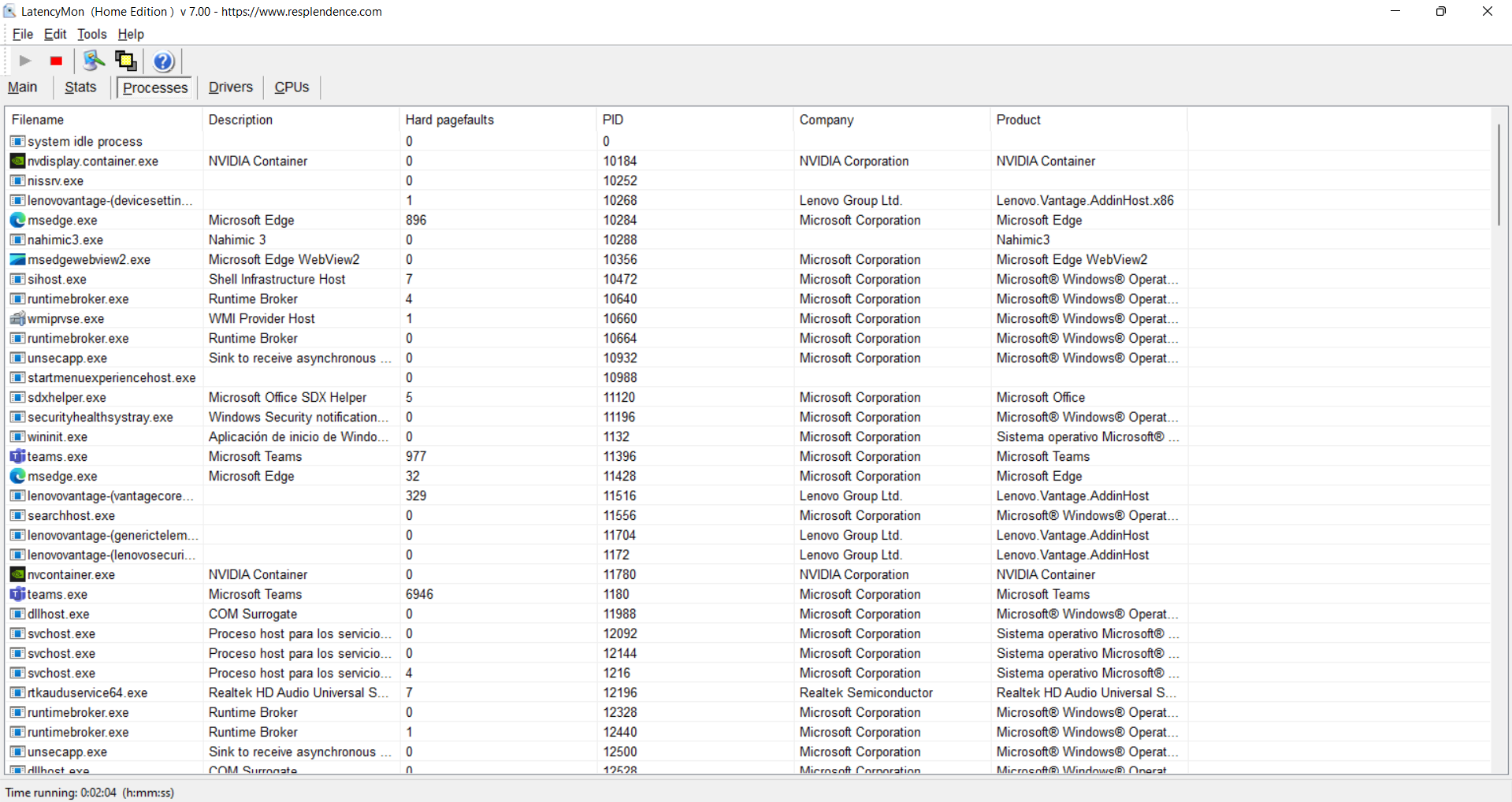Sort by the Description column header

pyautogui.click(x=301, y=120)
